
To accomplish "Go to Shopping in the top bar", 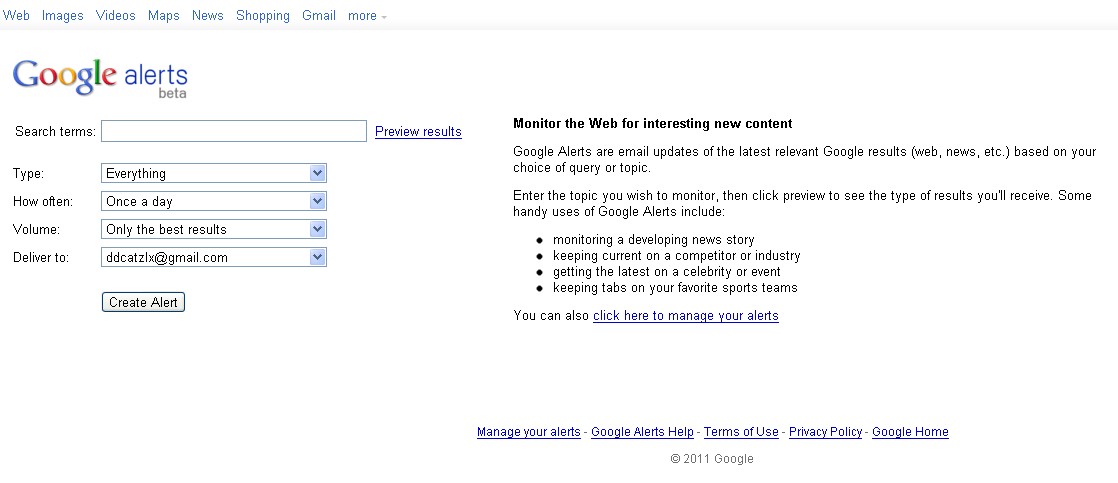I will pos(263,16).
